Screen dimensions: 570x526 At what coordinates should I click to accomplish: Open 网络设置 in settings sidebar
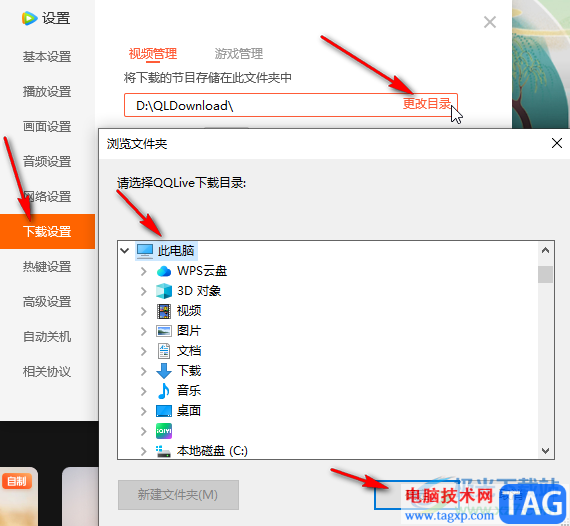pyautogui.click(x=47, y=196)
